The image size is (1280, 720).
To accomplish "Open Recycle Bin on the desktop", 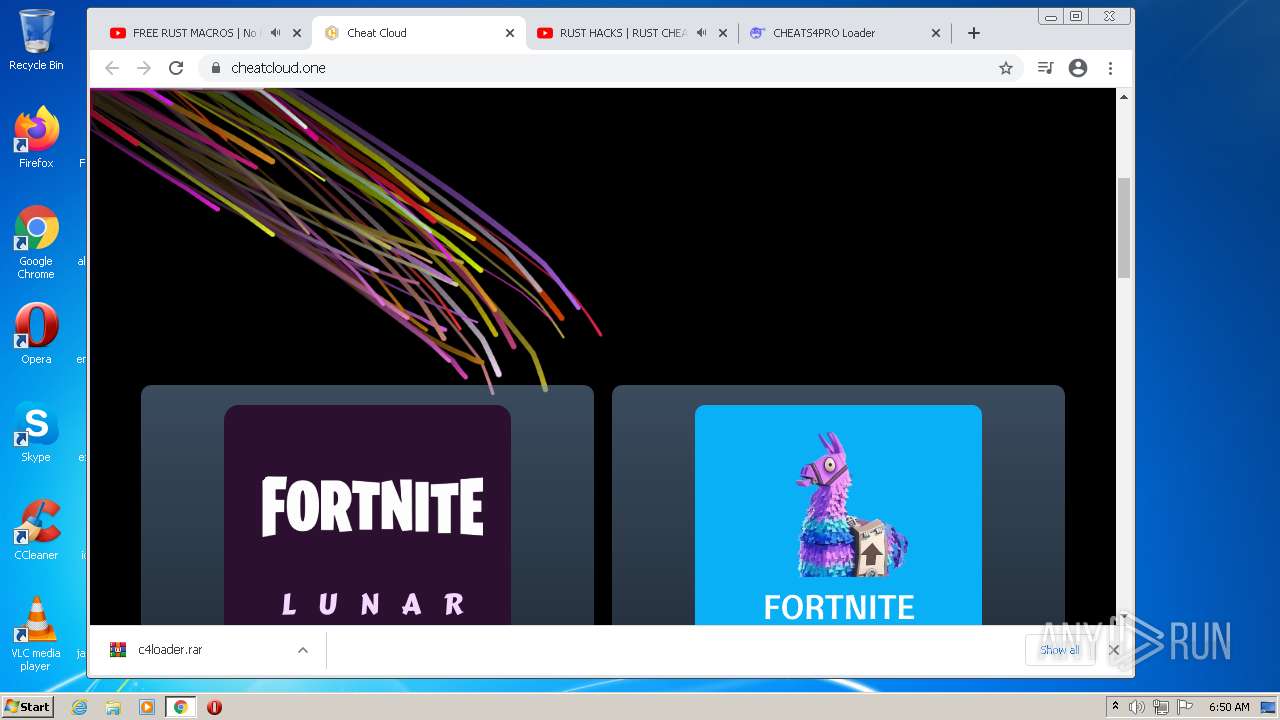I will tap(36, 40).
